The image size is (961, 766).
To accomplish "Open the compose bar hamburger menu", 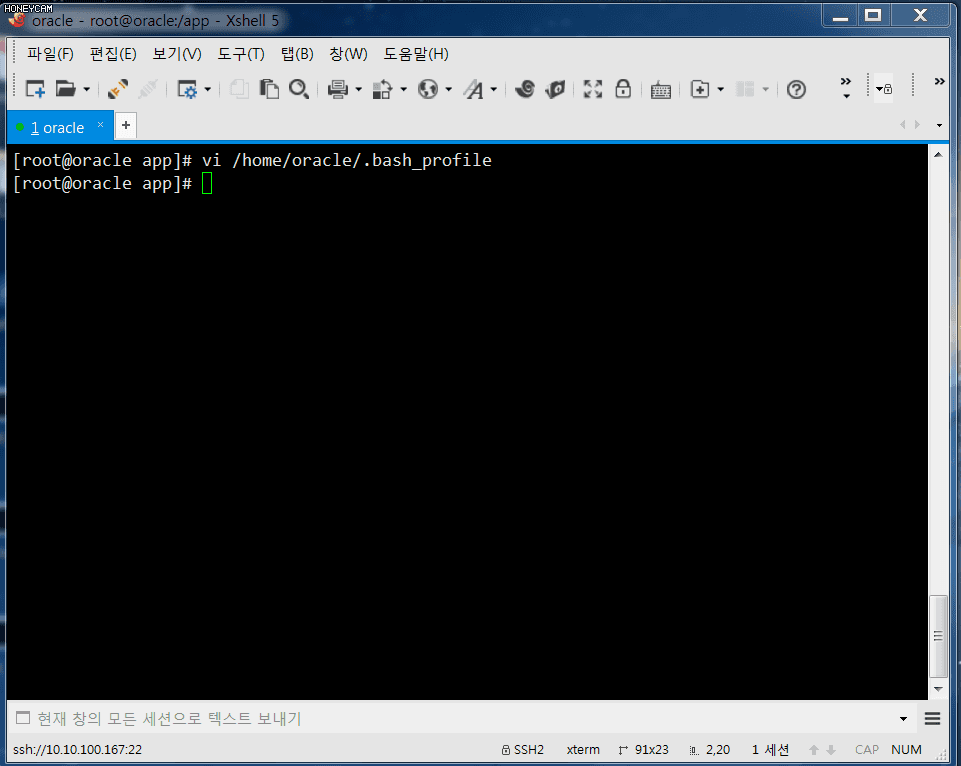I will 932,719.
